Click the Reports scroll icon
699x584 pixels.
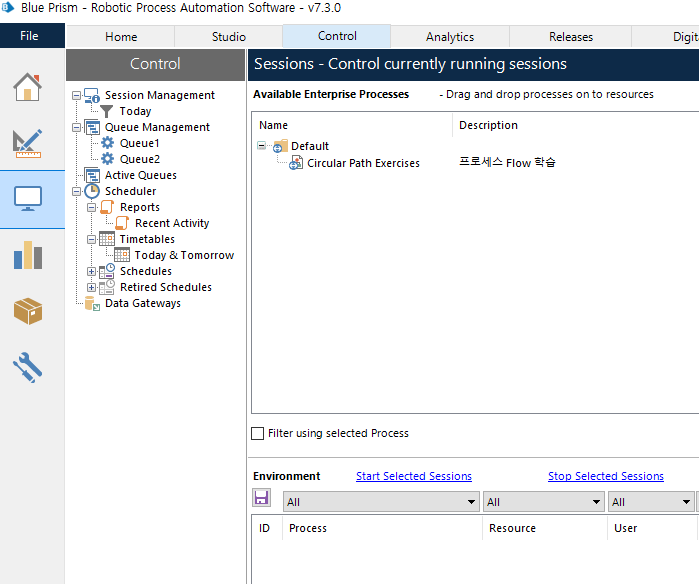107,207
